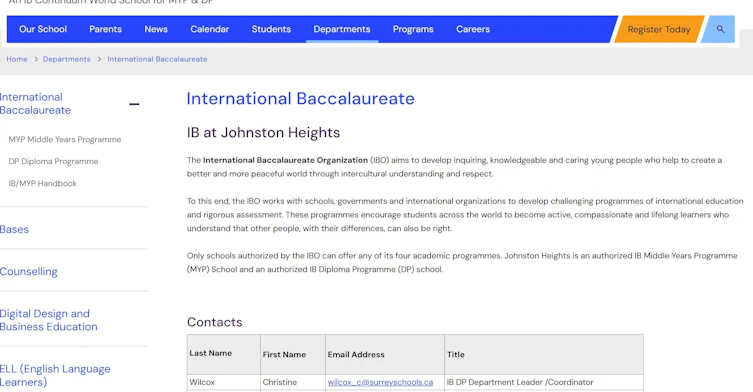Open Digital Design and Business Education
The width and height of the screenshot is (753, 392).
coord(49,320)
